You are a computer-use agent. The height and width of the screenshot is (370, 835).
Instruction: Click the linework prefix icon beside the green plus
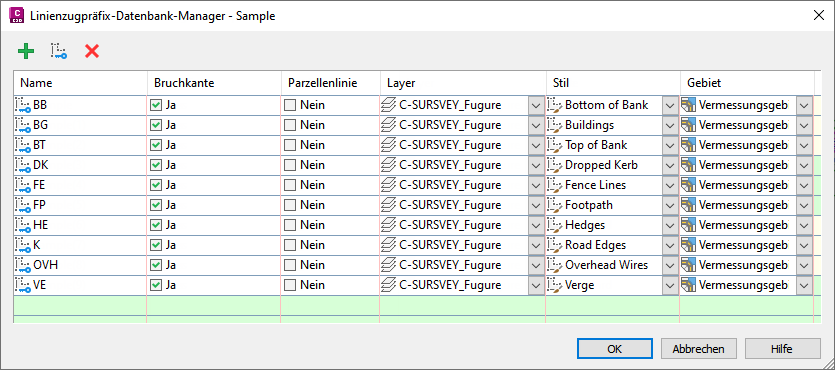click(59, 52)
